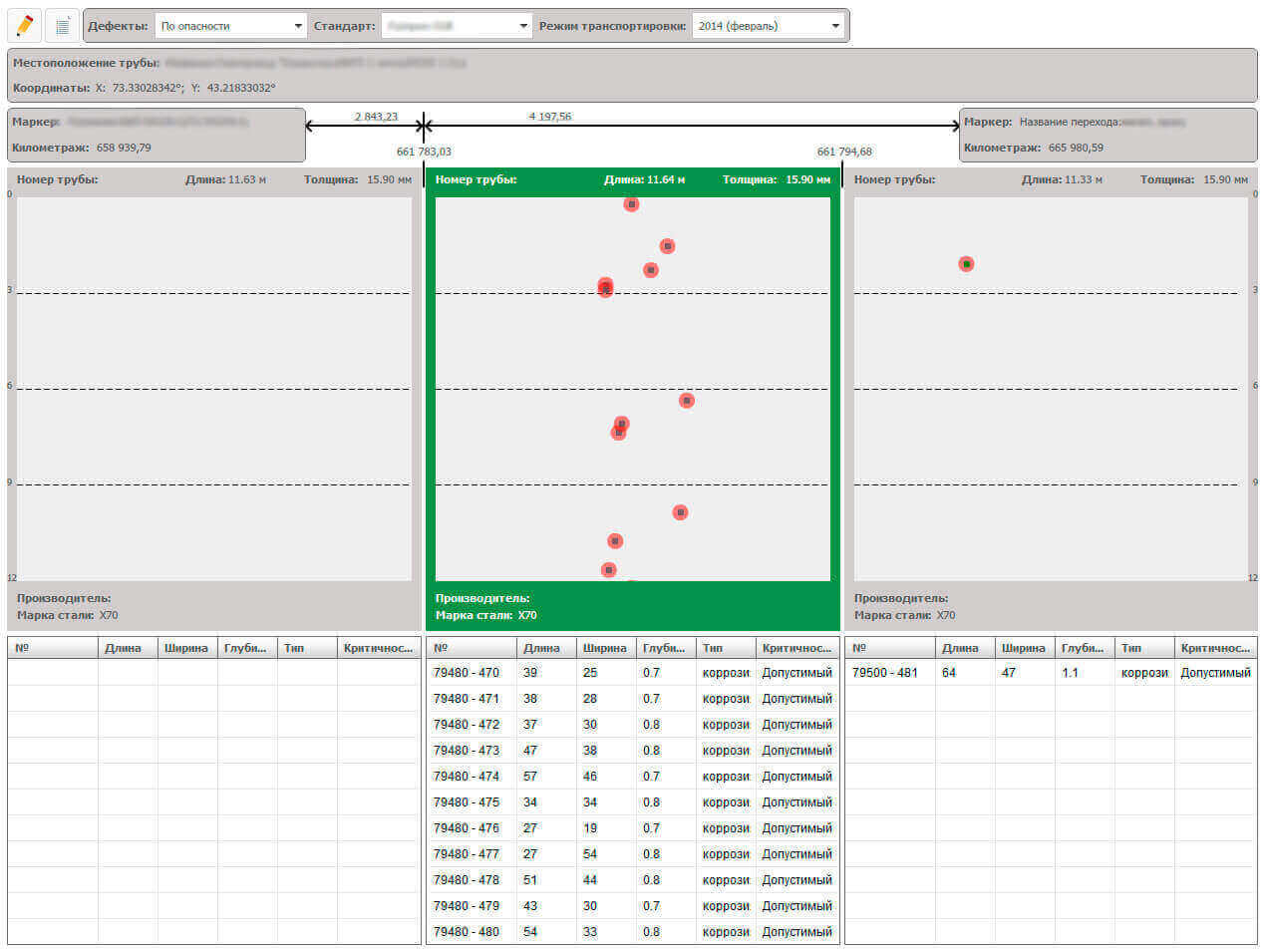Select defect row 79480 - 479
The height and width of the screenshot is (952, 1268).
click(633, 906)
